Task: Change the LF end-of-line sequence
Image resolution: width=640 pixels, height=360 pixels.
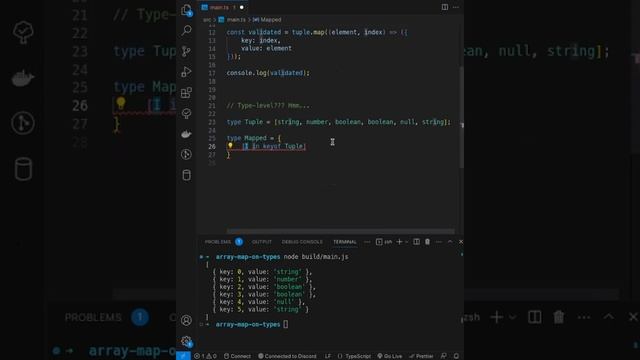Action: pos(328,356)
